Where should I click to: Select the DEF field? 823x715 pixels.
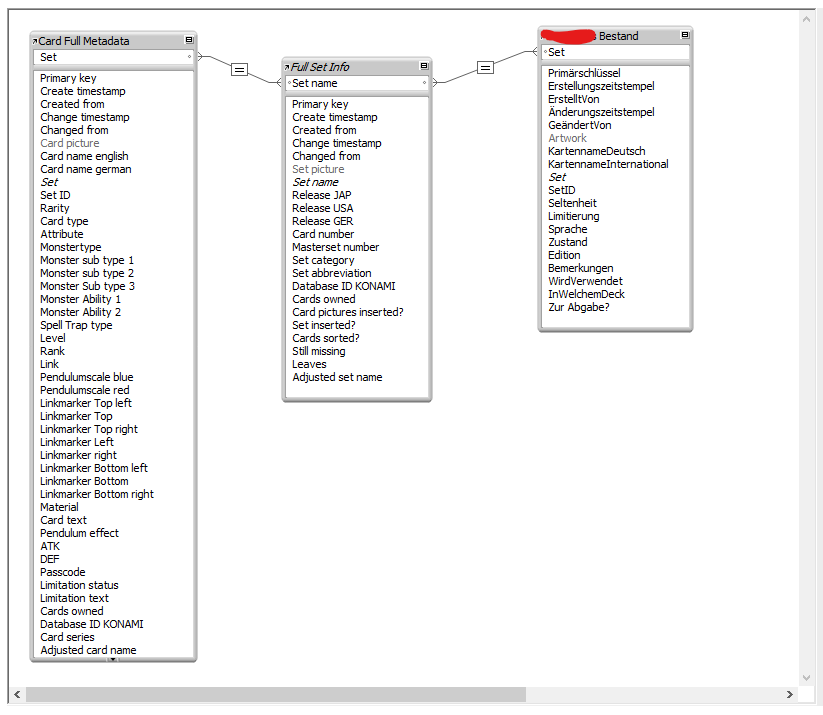click(x=50, y=559)
